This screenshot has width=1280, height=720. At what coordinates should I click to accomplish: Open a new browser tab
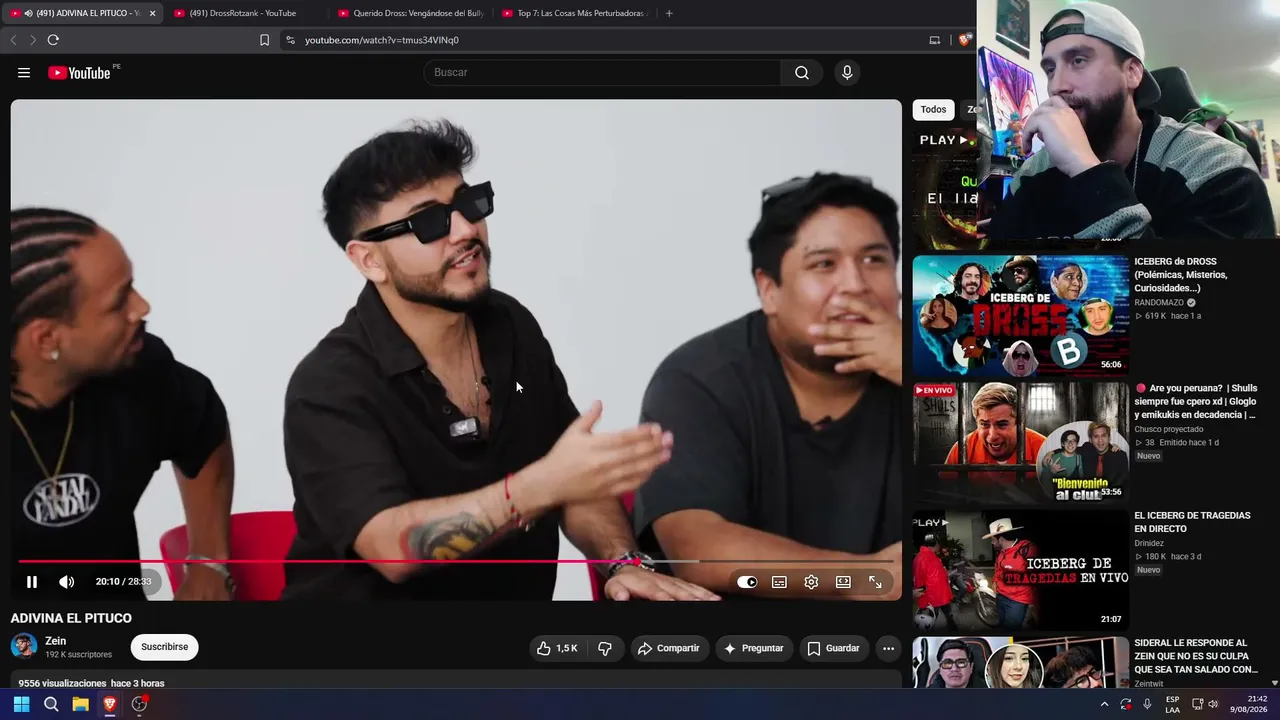click(669, 13)
